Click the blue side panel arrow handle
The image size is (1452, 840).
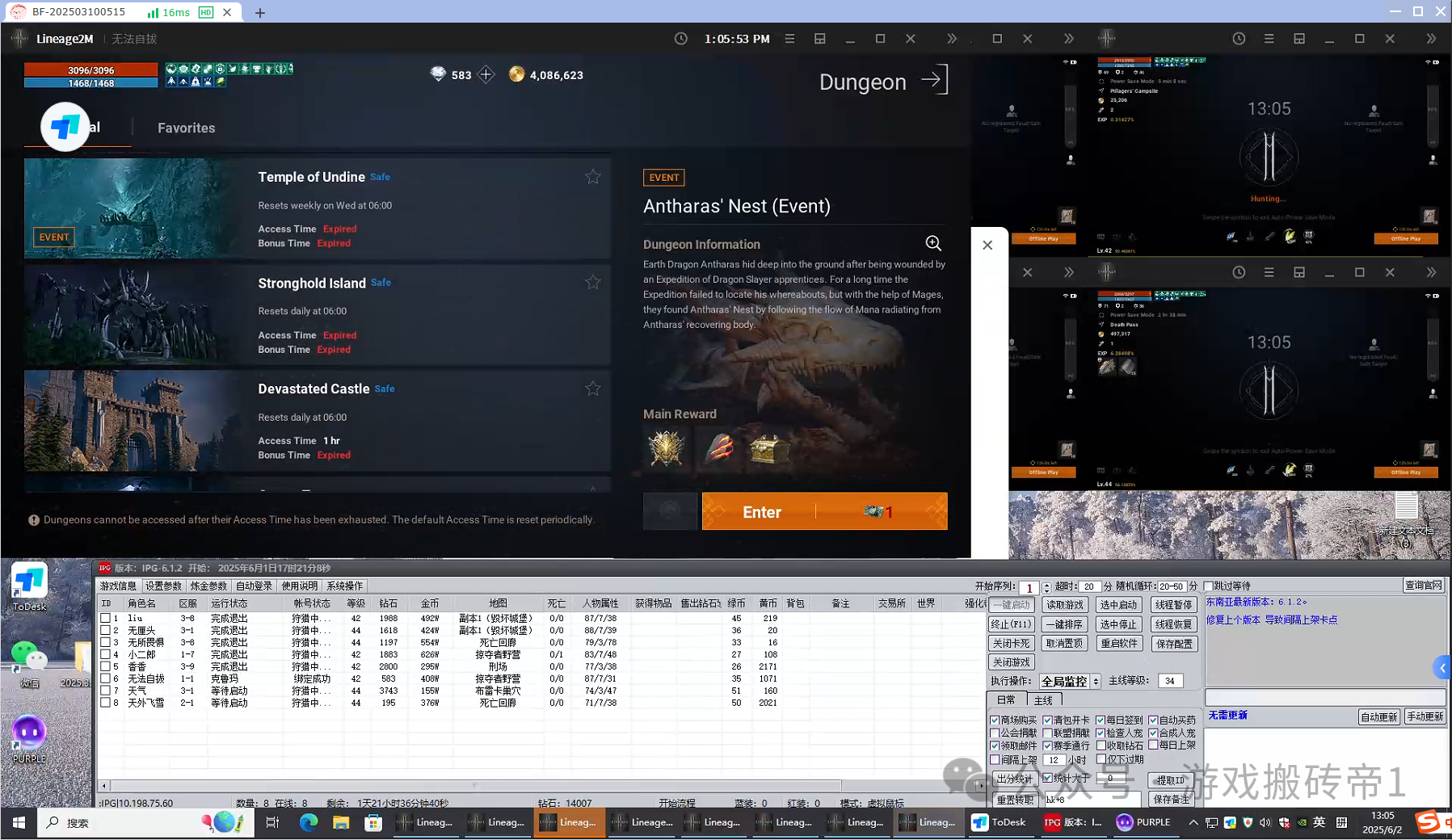(x=1442, y=668)
